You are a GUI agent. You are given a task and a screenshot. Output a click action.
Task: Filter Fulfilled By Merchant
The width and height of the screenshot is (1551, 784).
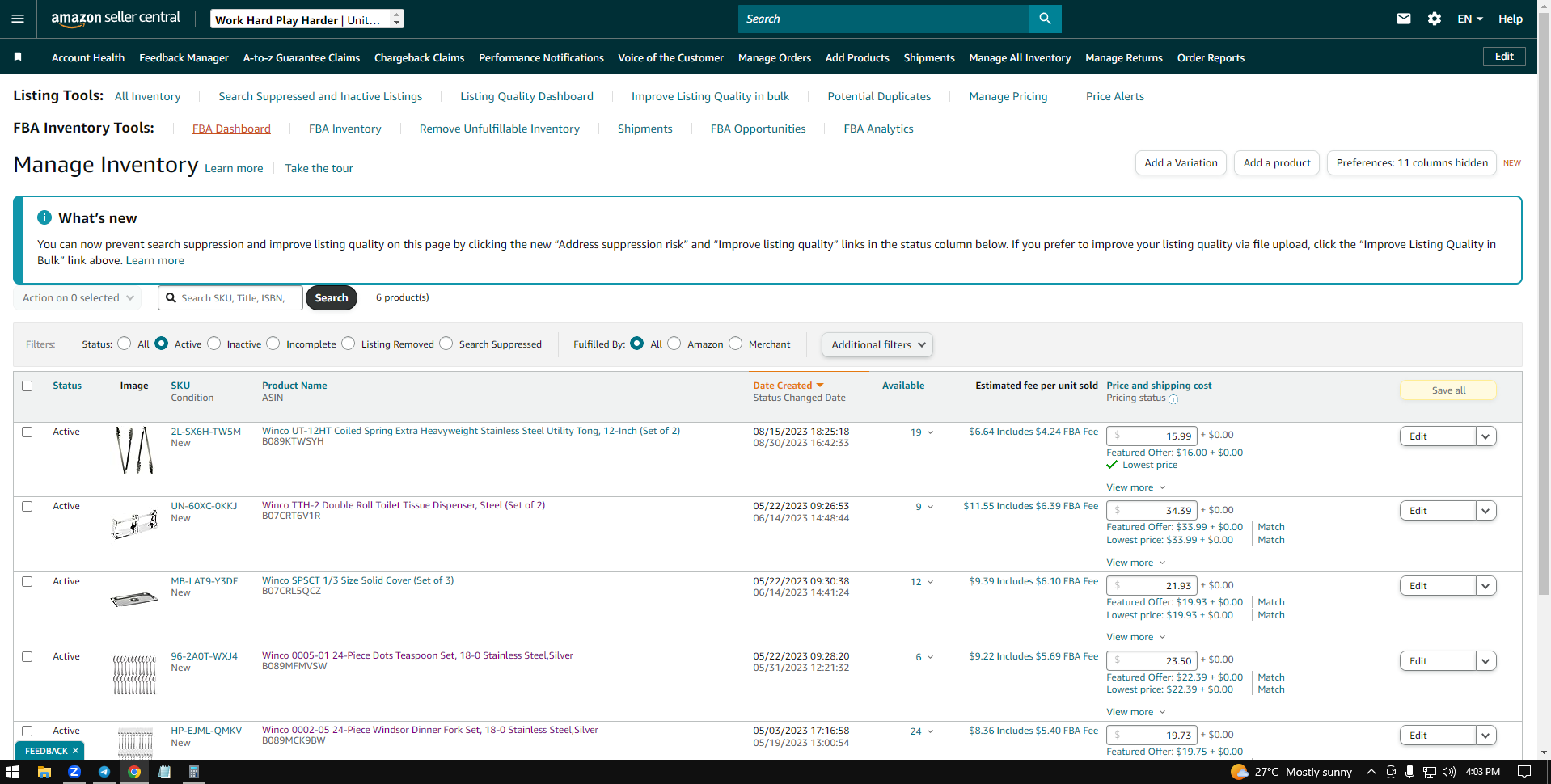click(736, 344)
